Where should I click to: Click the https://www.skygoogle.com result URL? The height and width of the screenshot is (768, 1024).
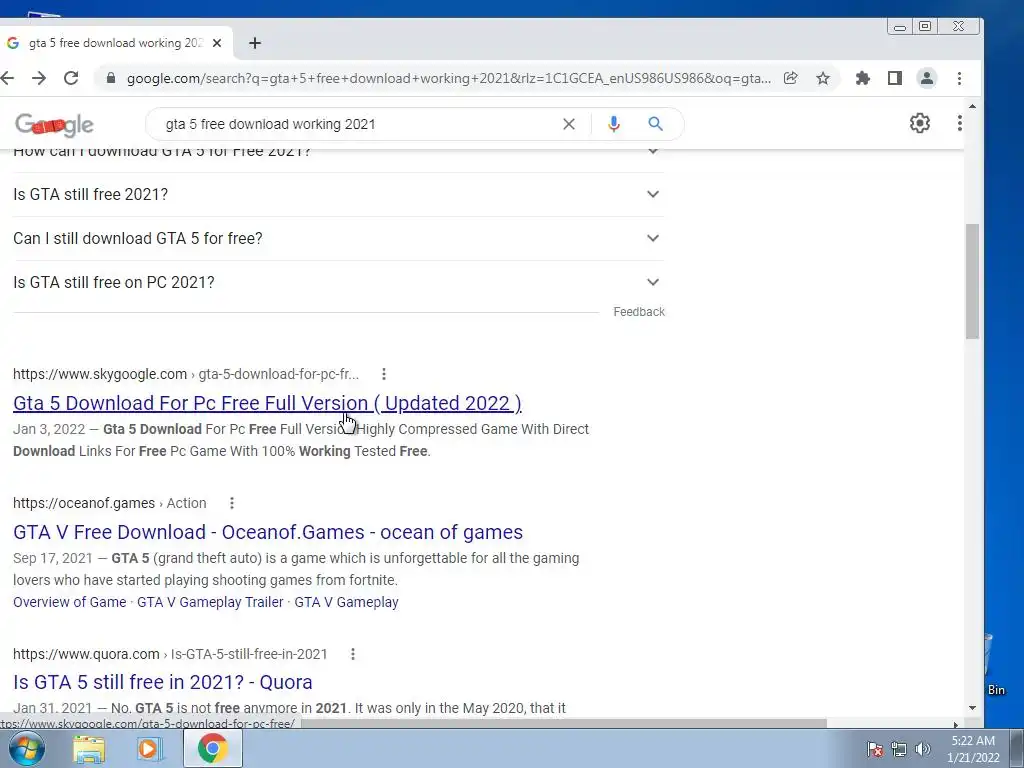[100, 374]
